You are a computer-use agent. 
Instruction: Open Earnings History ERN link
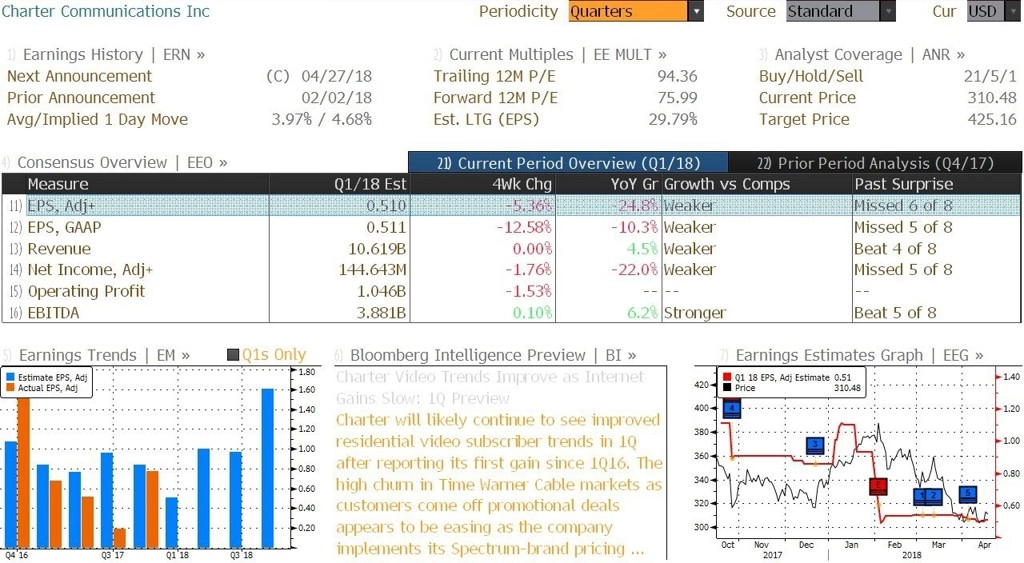(x=106, y=55)
